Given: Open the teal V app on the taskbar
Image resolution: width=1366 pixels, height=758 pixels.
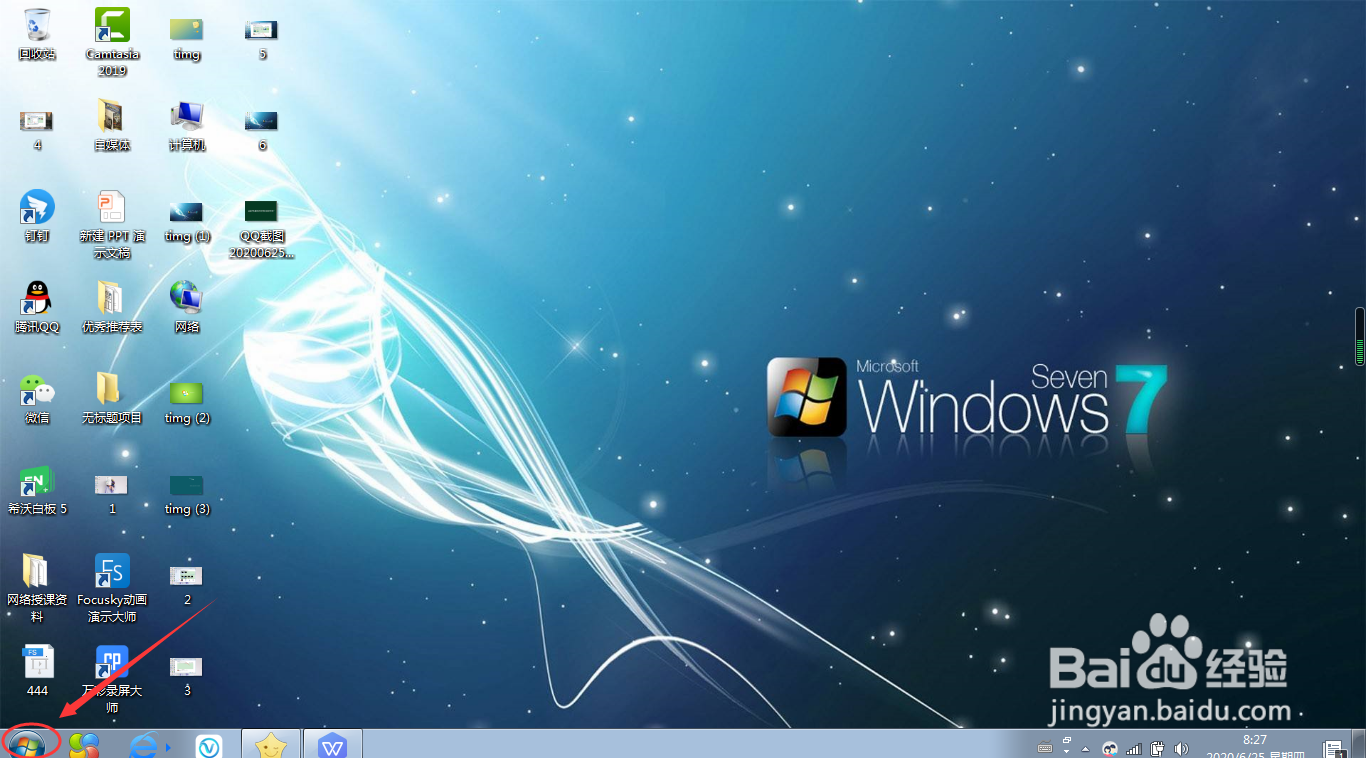Looking at the screenshot, I should (209, 746).
